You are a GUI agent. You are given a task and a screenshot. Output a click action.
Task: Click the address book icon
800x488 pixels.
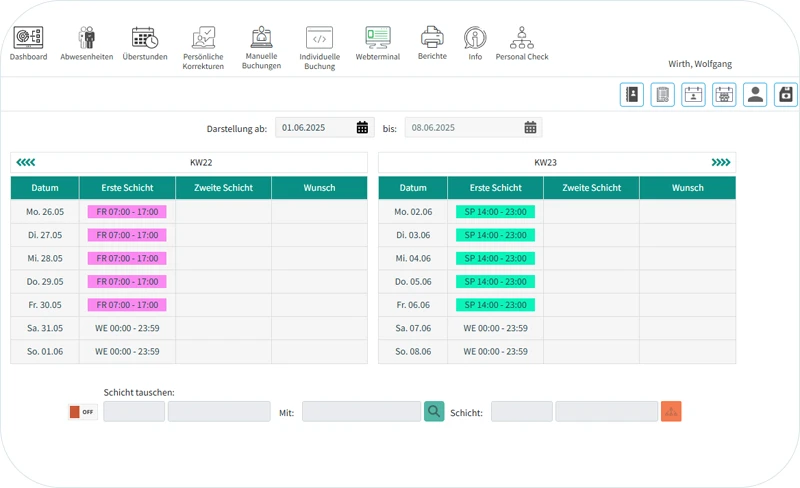631,95
